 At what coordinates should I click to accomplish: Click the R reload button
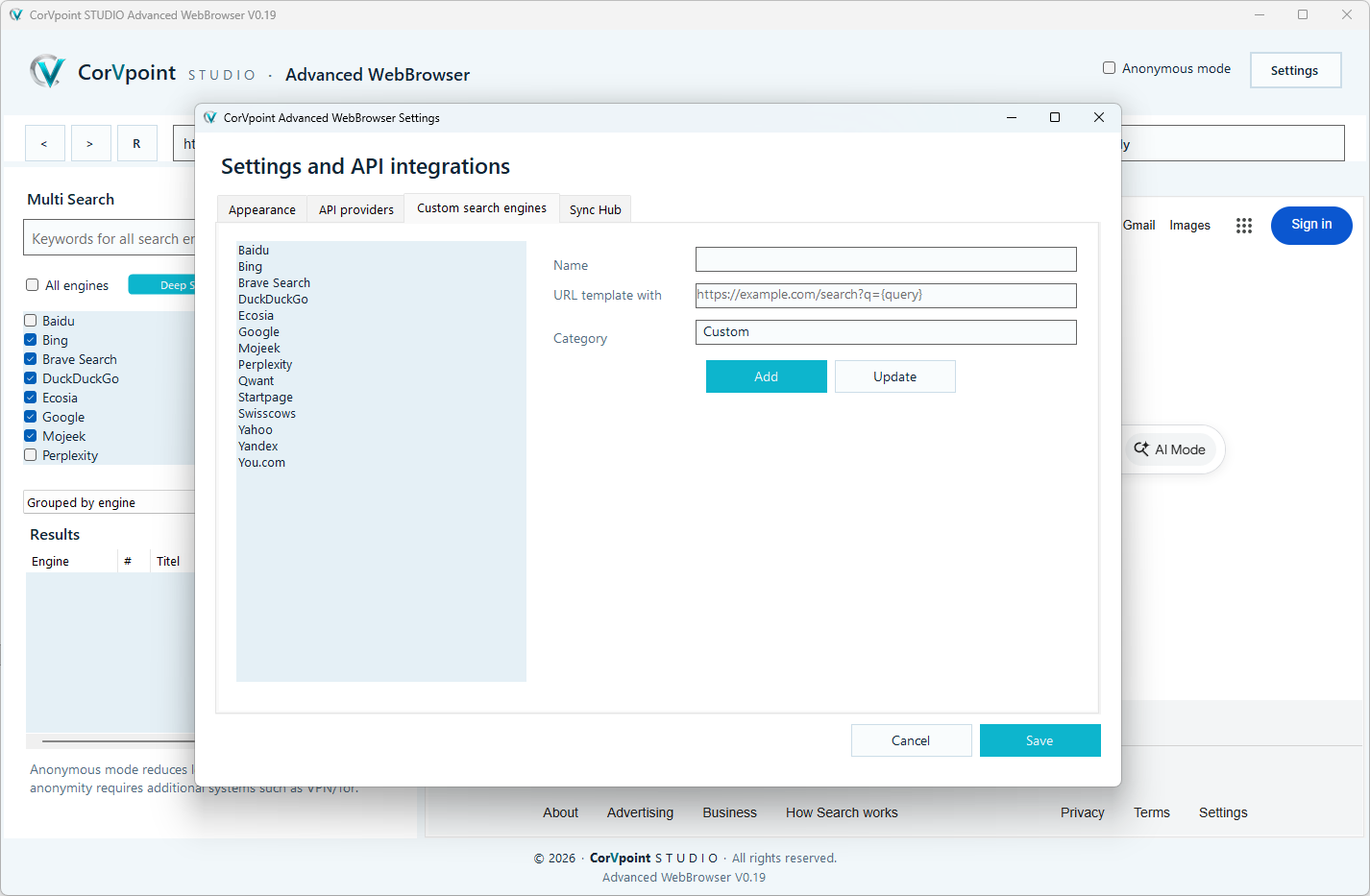tap(137, 143)
